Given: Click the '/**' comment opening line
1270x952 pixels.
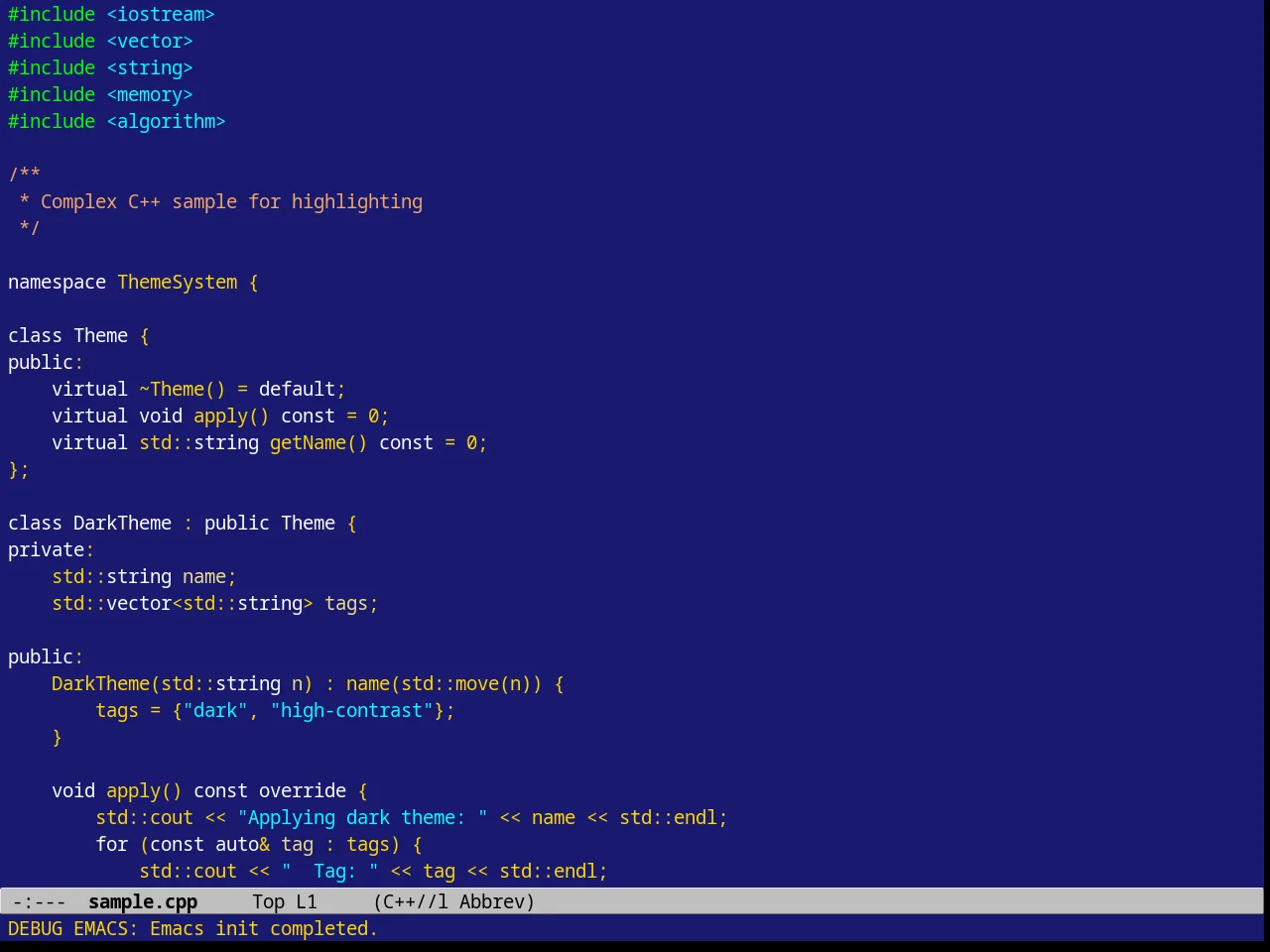Looking at the screenshot, I should click(x=24, y=175).
